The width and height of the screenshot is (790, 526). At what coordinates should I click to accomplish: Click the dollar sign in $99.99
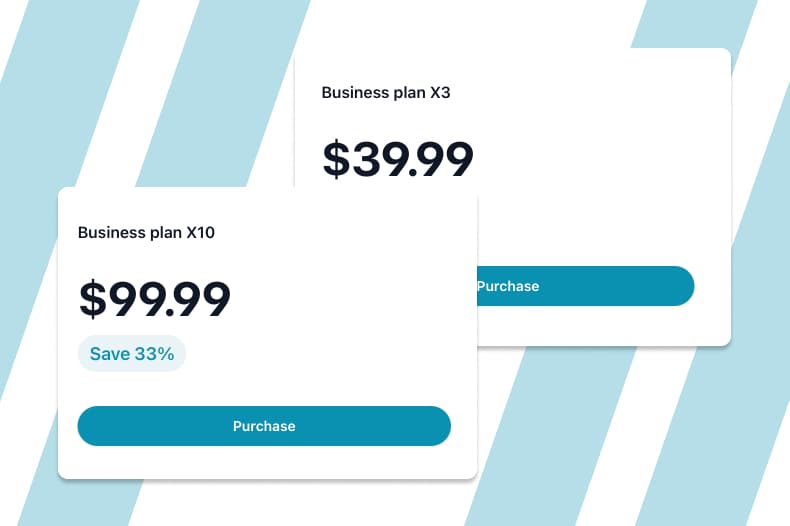point(92,298)
